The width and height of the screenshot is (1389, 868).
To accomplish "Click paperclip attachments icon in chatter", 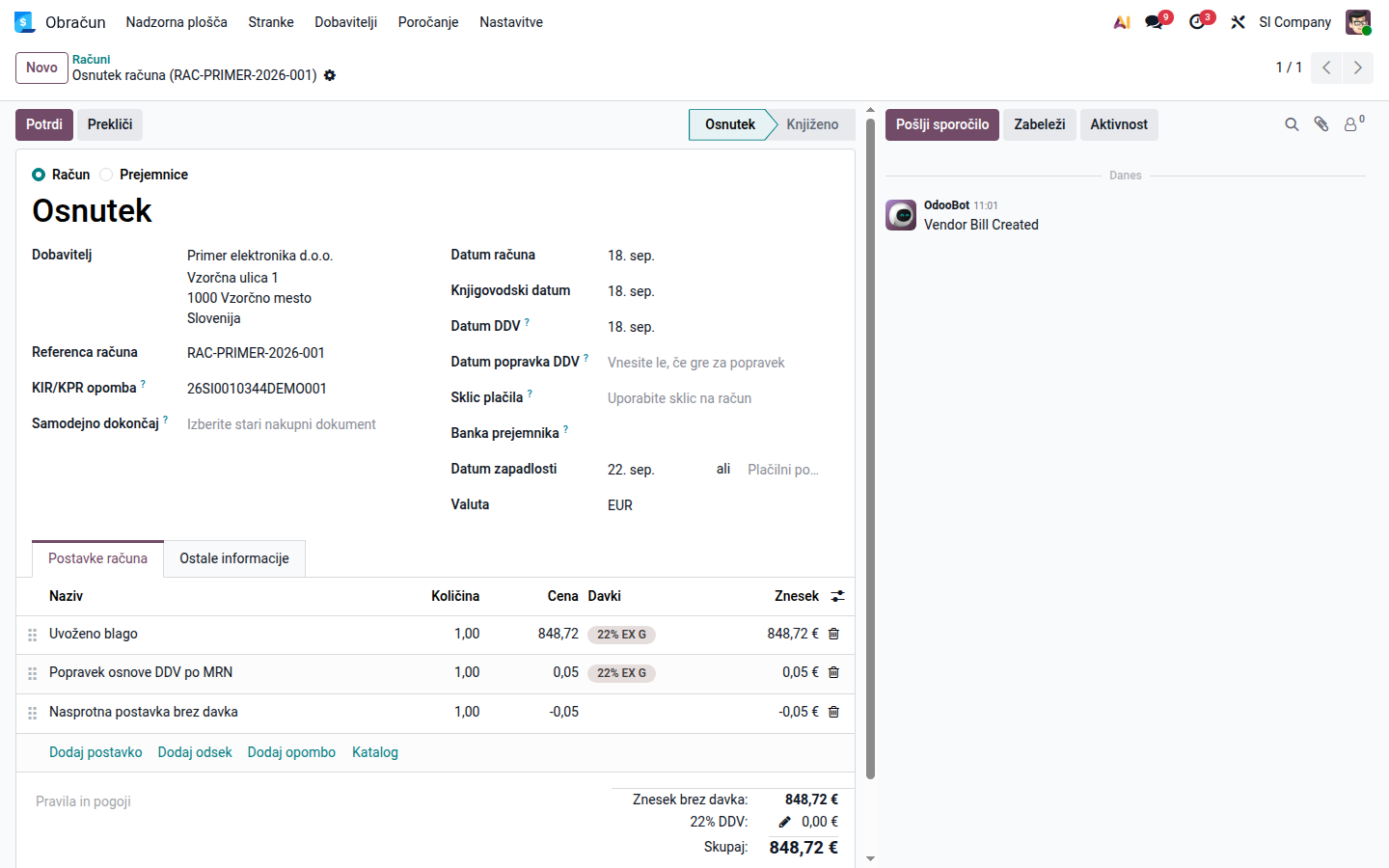I will (x=1321, y=124).
